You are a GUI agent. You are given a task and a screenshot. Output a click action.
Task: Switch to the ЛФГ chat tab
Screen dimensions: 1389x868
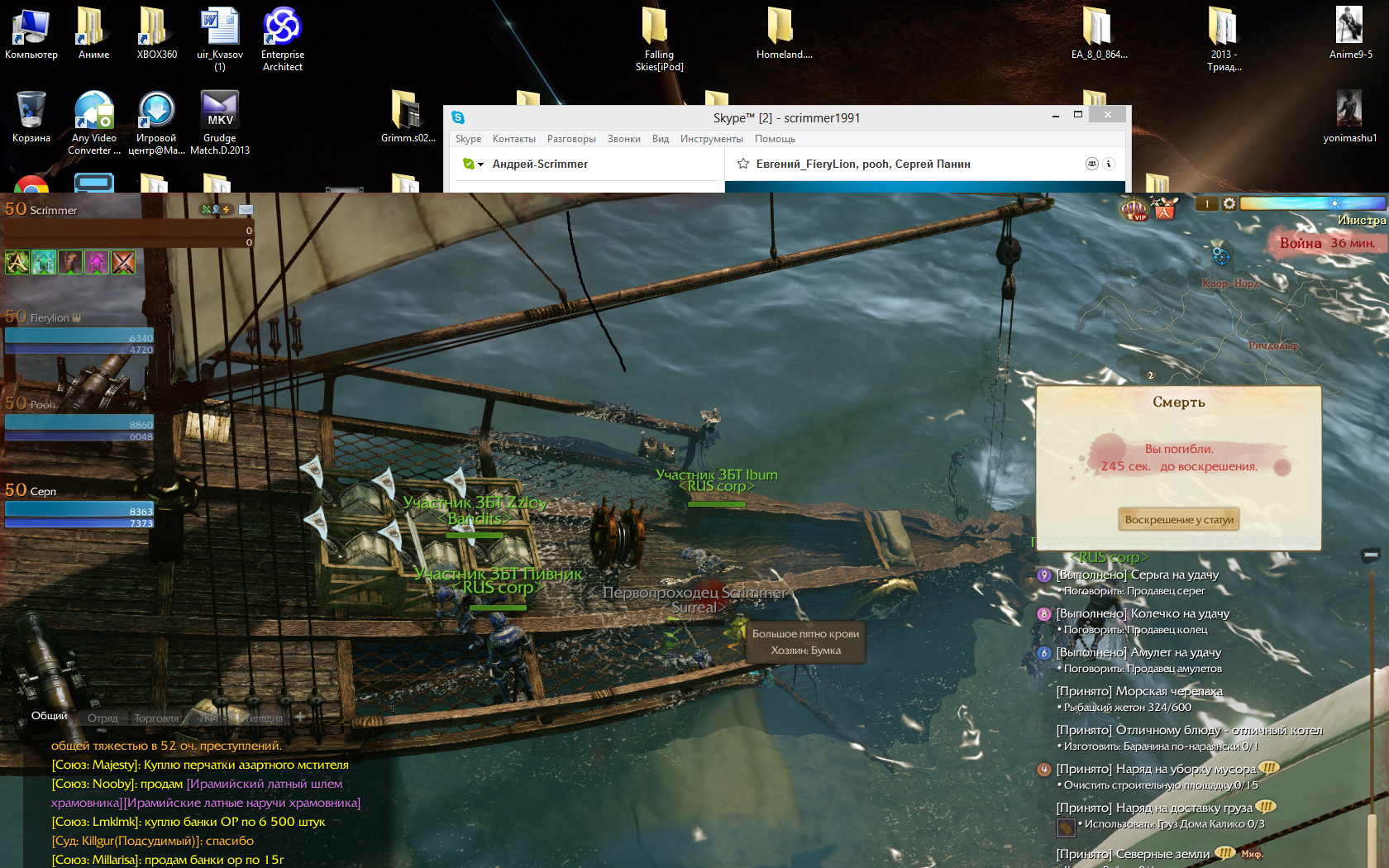pyautogui.click(x=208, y=718)
